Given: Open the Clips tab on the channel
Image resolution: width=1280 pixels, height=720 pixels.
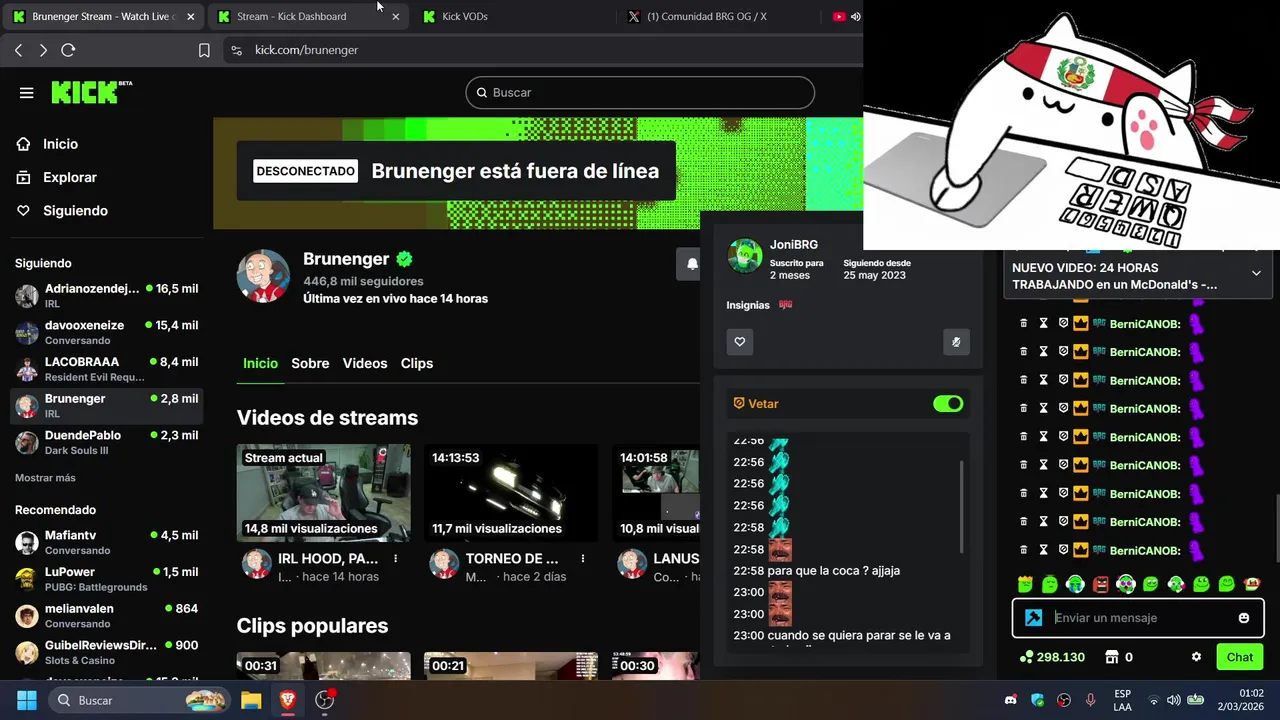Looking at the screenshot, I should (x=417, y=363).
